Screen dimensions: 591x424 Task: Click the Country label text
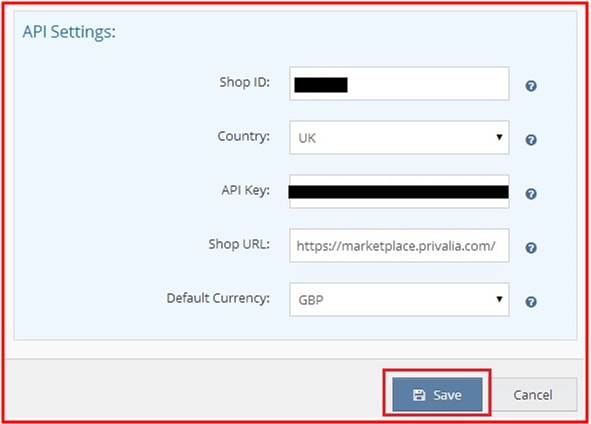pos(243,136)
